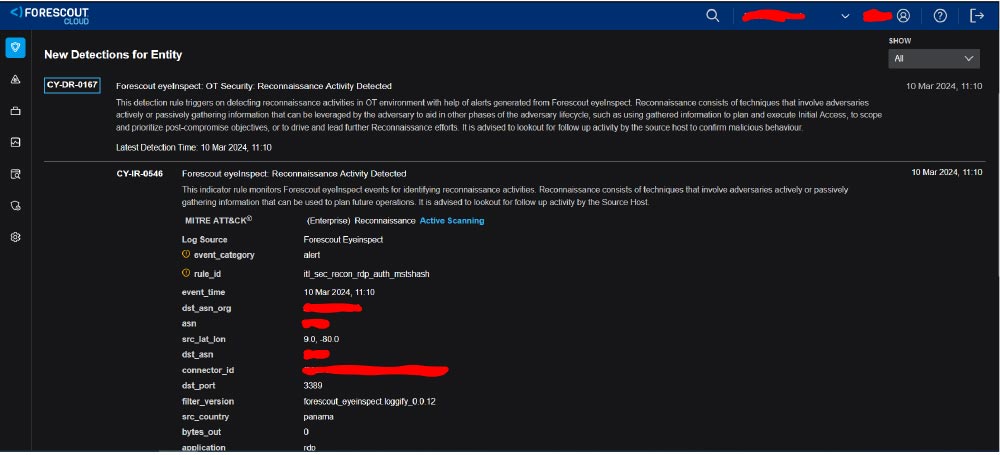The width and height of the screenshot is (1000, 455).
Task: Log out using the exit icon
Action: click(977, 16)
